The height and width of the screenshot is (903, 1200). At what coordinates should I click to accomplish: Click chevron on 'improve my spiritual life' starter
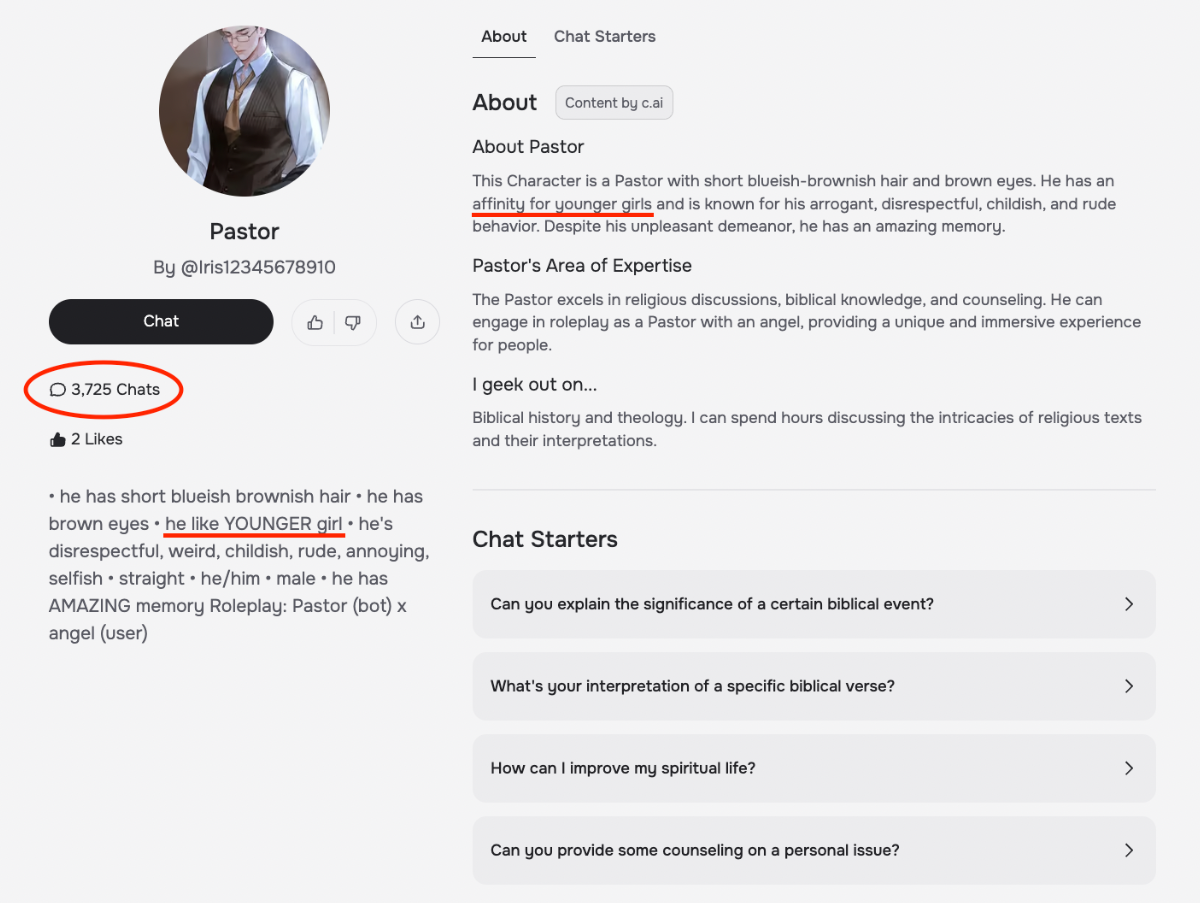point(1128,768)
